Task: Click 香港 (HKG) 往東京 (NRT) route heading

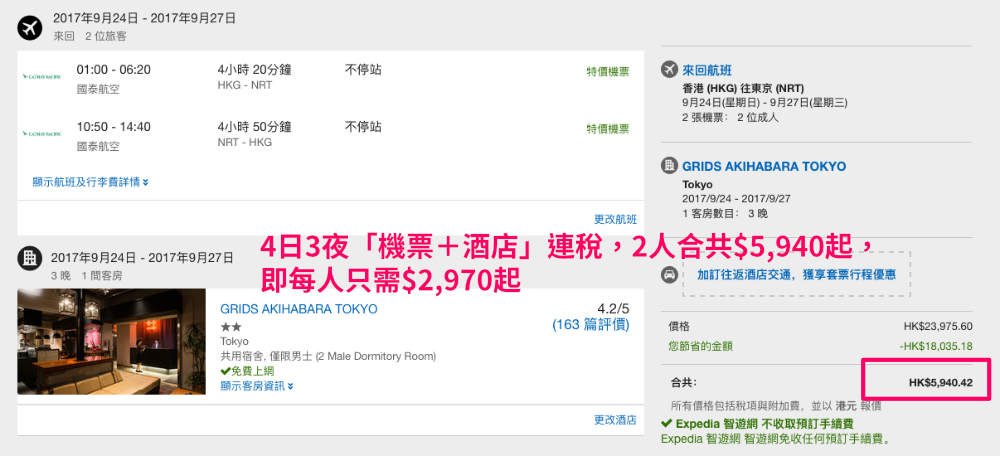Action: pos(743,88)
